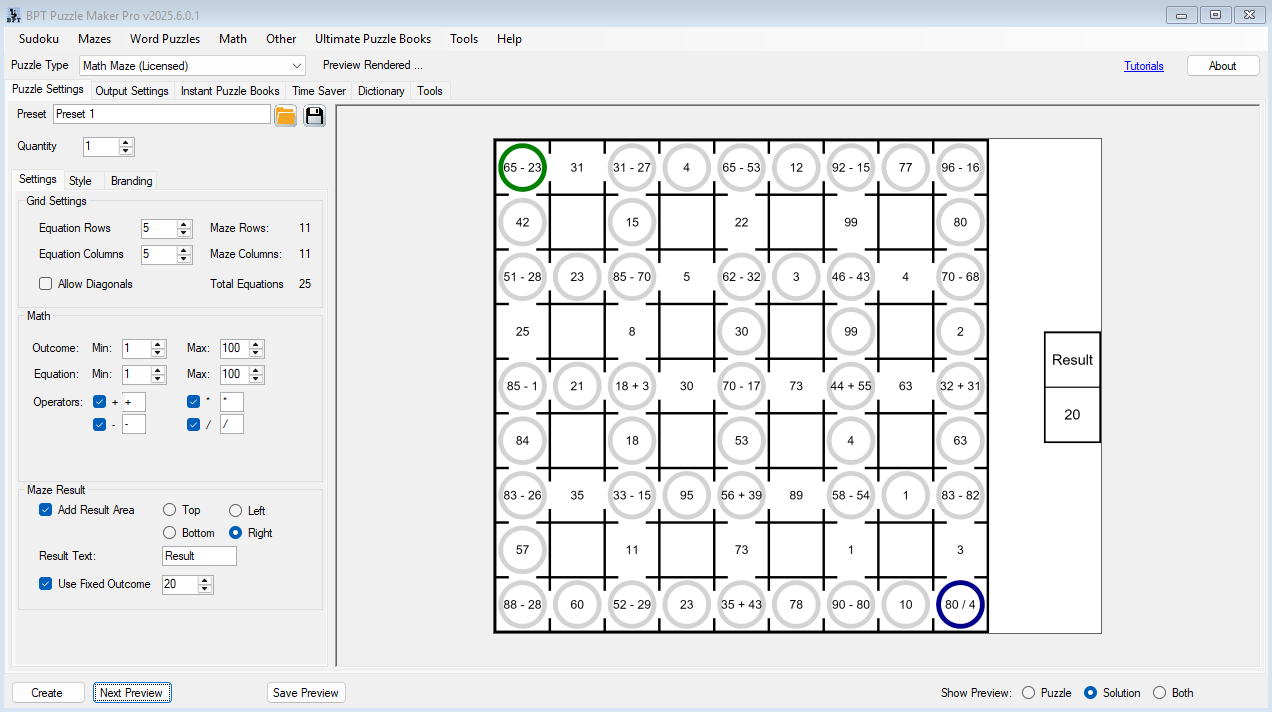Screen dimensions: 1272x712
Task: Click the Next Preview button
Action: point(132,693)
